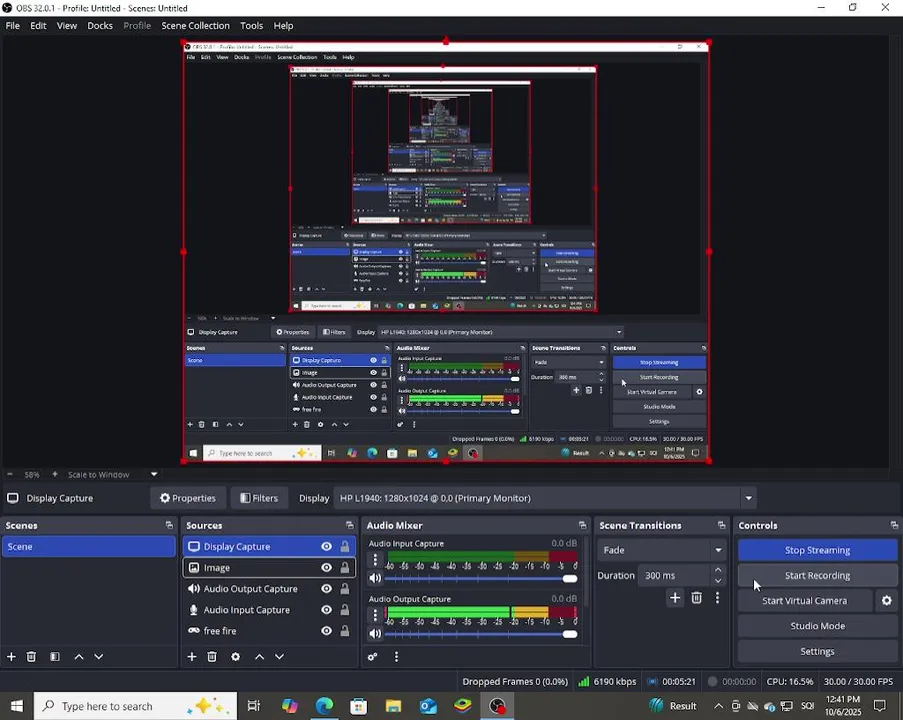The height and width of the screenshot is (720, 903).
Task: Open the File menu
Action: pos(13,25)
